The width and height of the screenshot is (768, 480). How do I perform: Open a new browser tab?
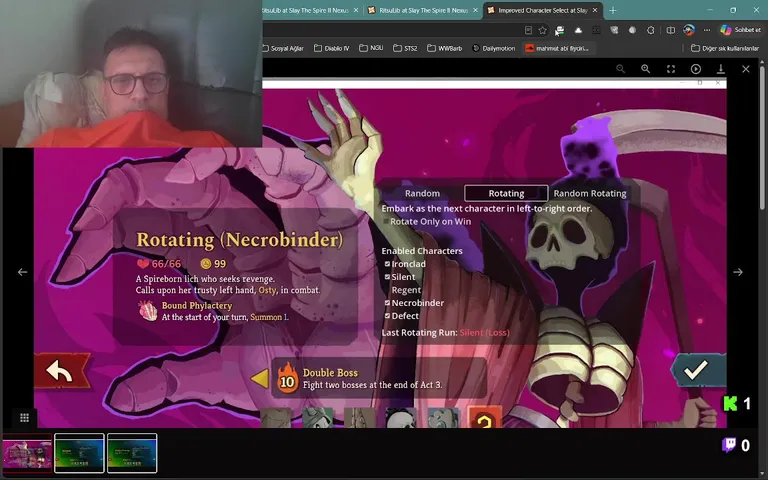[613, 10]
